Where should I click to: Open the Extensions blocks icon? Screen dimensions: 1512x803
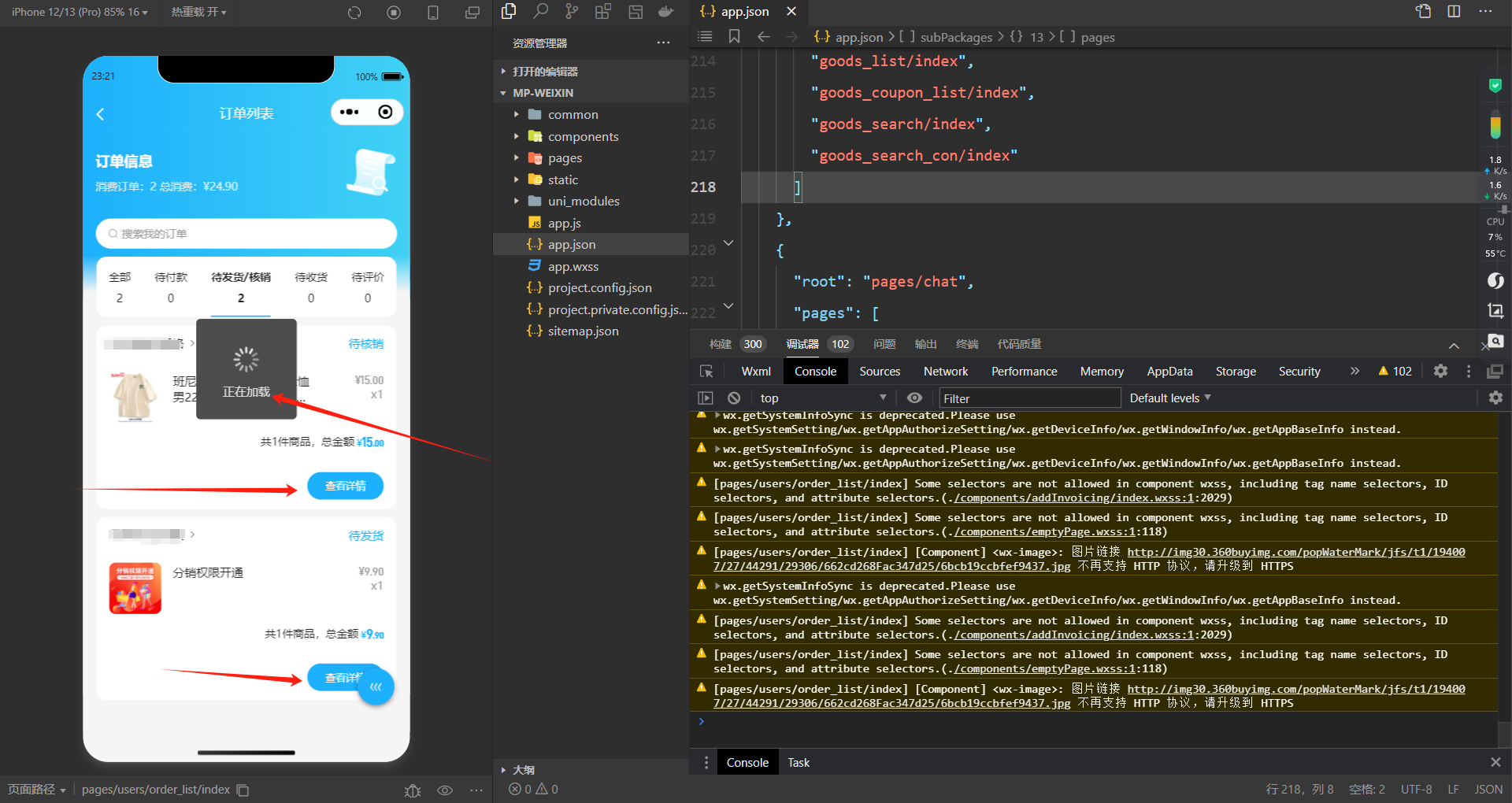603,11
